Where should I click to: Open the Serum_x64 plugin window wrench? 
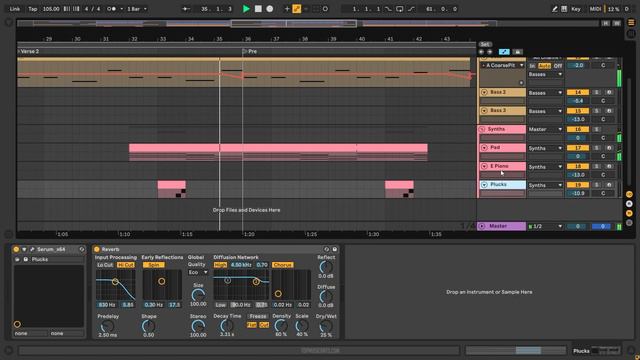pyautogui.click(x=32, y=249)
